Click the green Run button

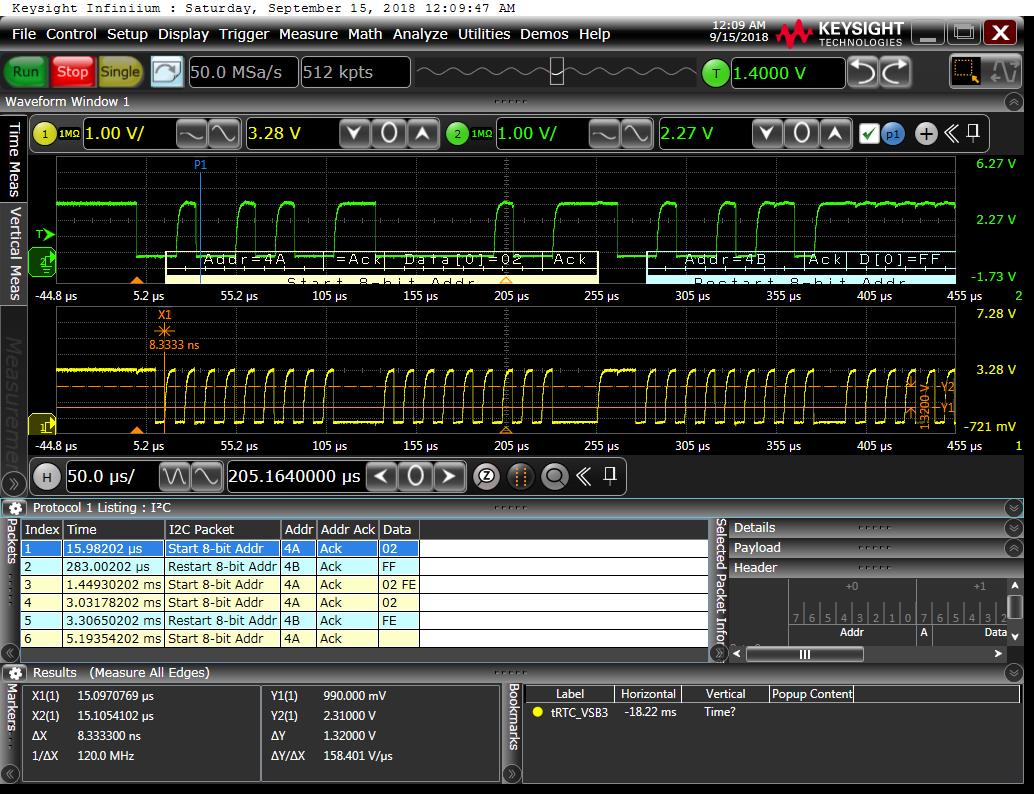point(26,72)
